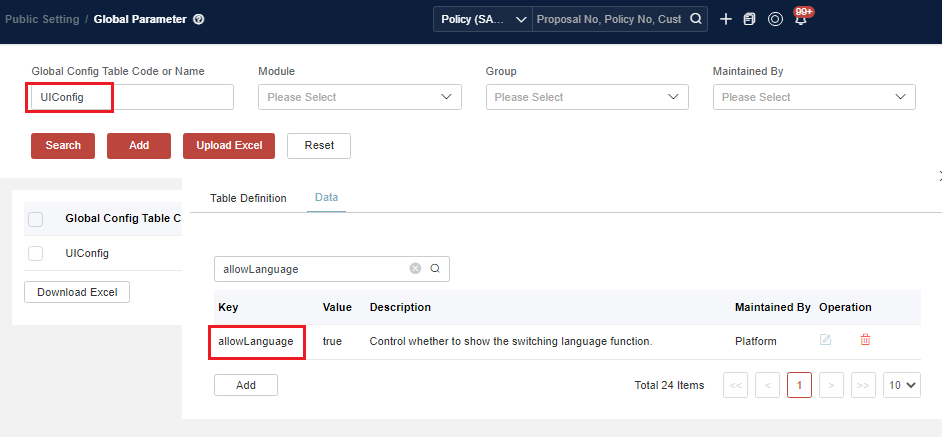The image size is (942, 437).
Task: Select page 1 in pagination
Action: (x=800, y=385)
